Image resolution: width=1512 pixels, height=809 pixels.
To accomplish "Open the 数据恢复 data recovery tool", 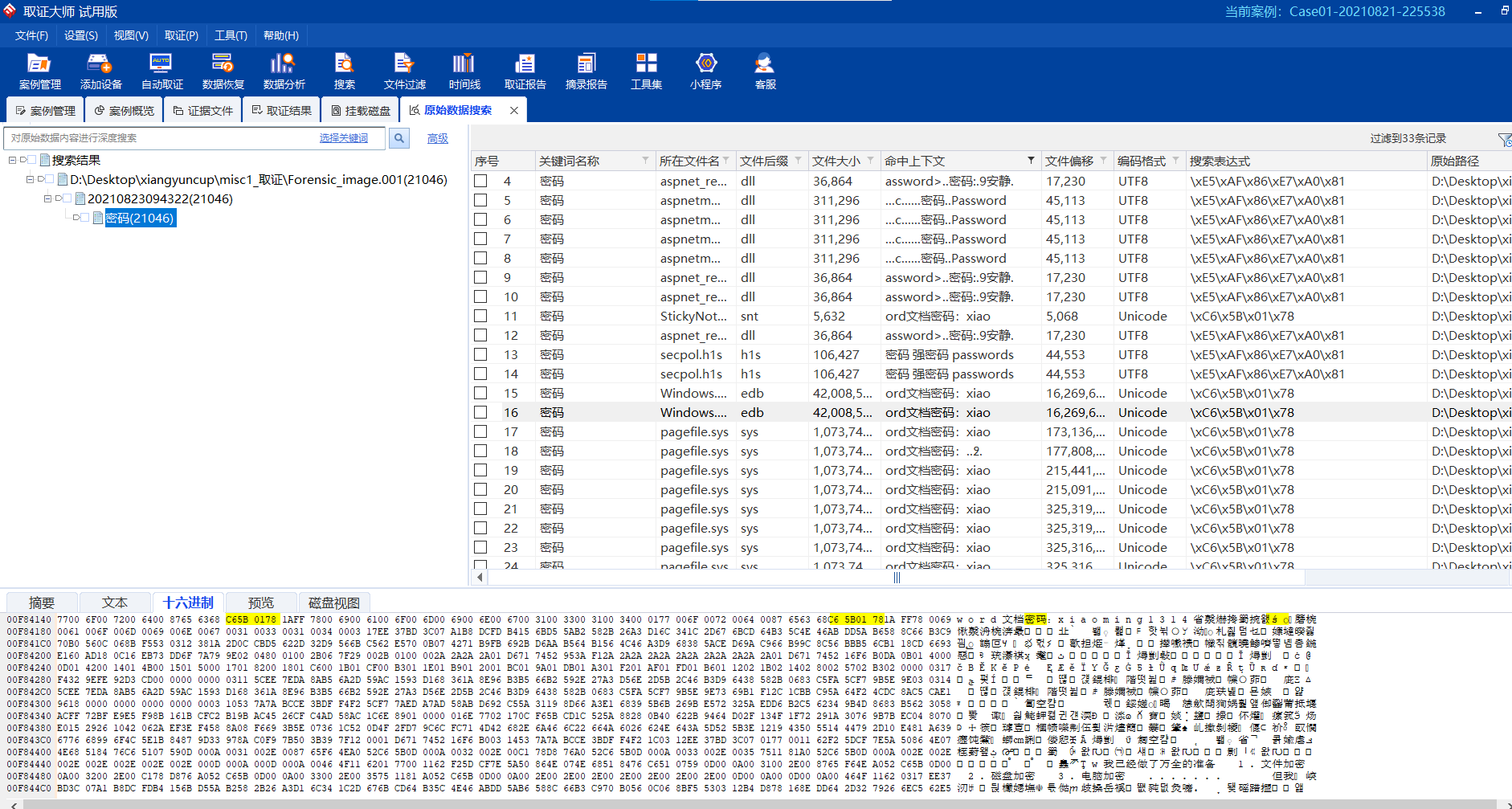I will point(223,71).
